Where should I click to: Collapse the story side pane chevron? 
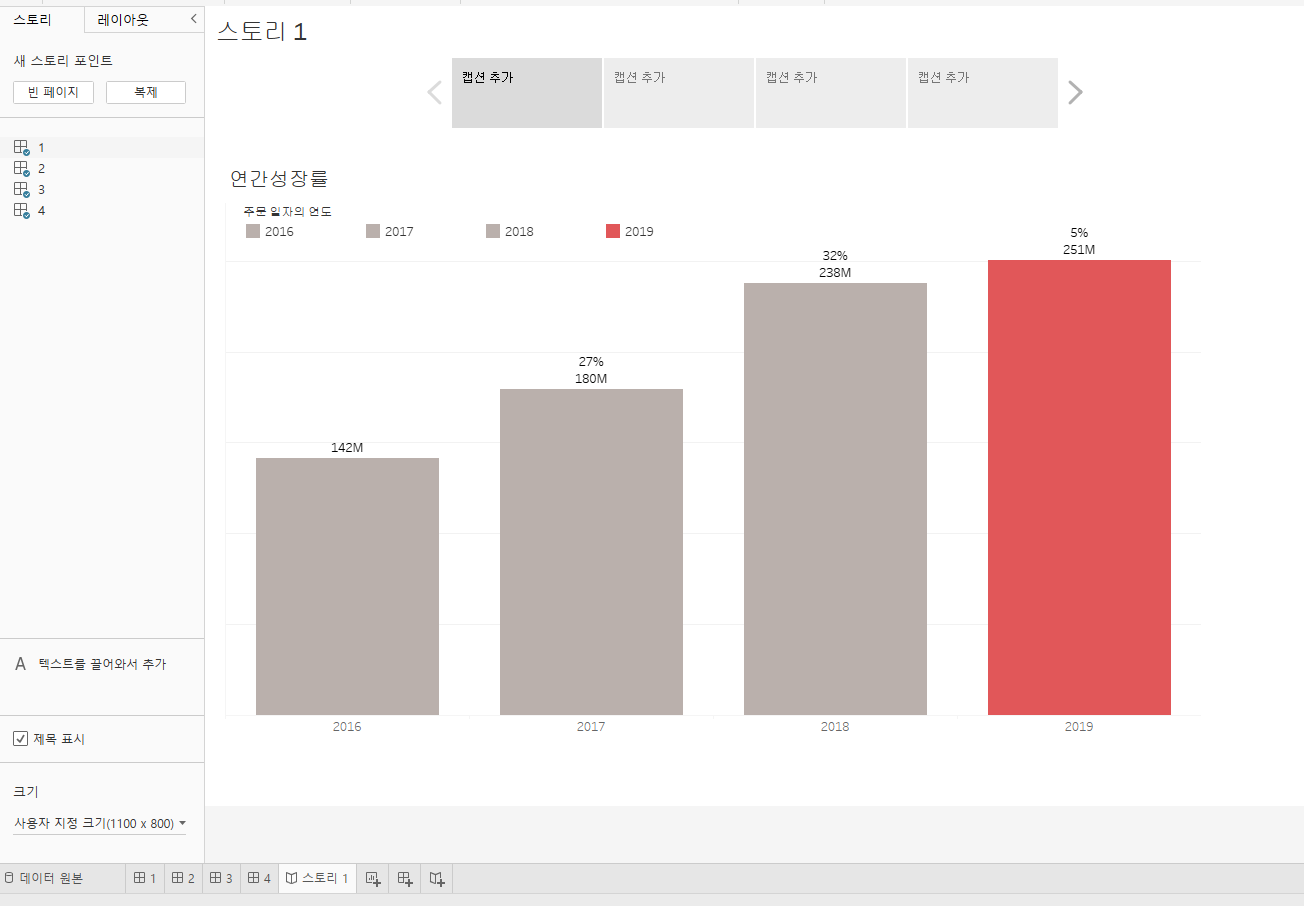click(x=193, y=19)
